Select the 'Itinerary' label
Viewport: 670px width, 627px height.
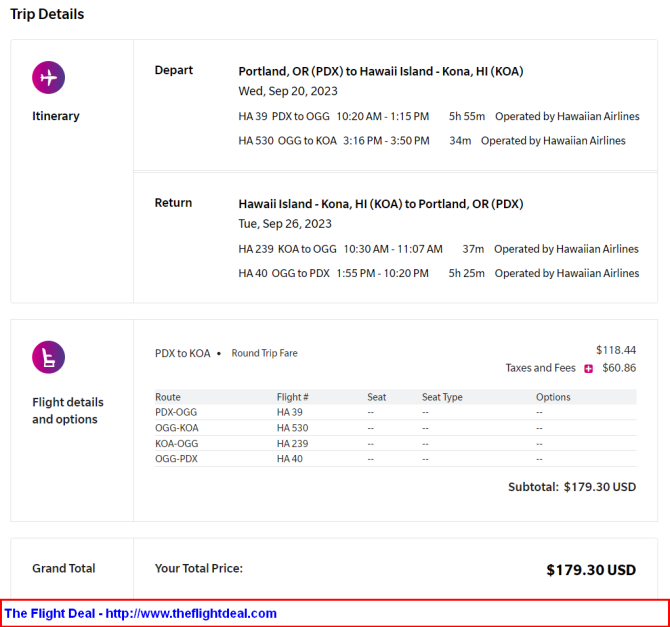56,116
